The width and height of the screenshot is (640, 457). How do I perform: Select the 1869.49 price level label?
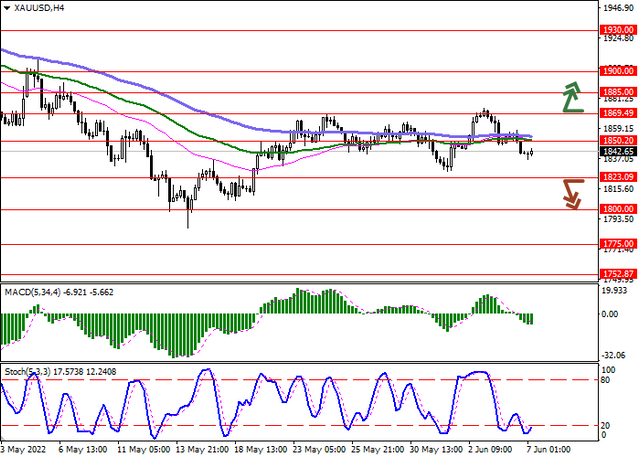coord(618,113)
